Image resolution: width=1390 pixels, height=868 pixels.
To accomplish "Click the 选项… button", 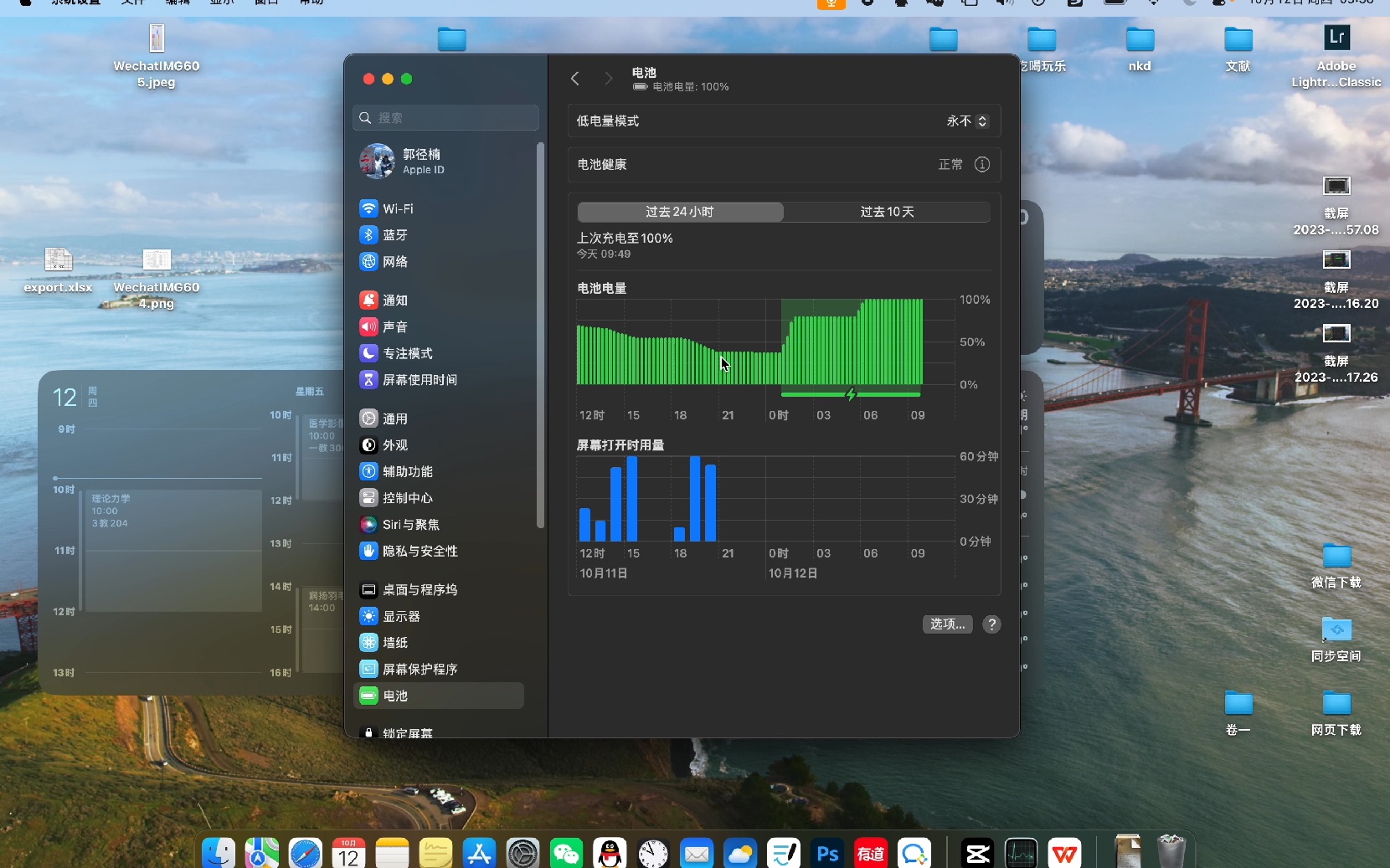I will point(947,624).
